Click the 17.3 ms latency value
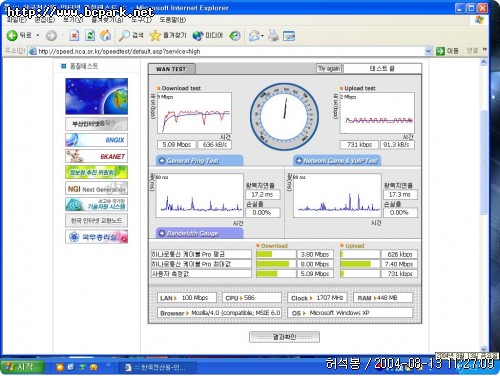Screen dimensions: 500x376 [400, 194]
